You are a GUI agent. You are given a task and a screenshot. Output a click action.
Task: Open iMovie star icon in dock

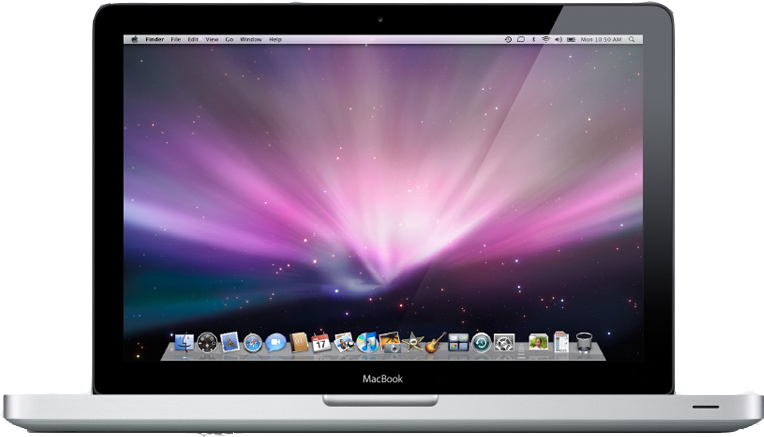tap(412, 343)
